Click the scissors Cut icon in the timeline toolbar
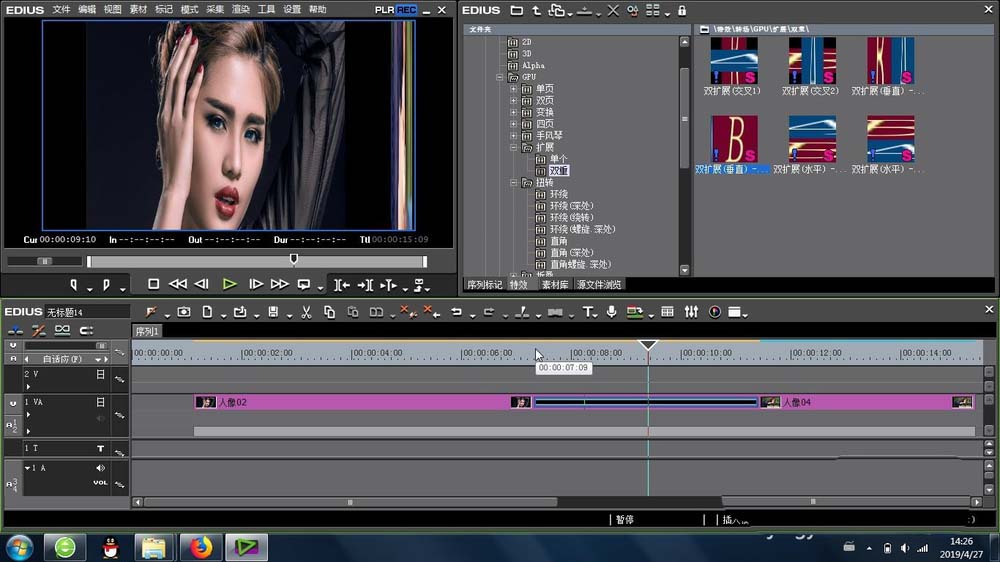Screen dimensions: 1000x562 (x=306, y=312)
